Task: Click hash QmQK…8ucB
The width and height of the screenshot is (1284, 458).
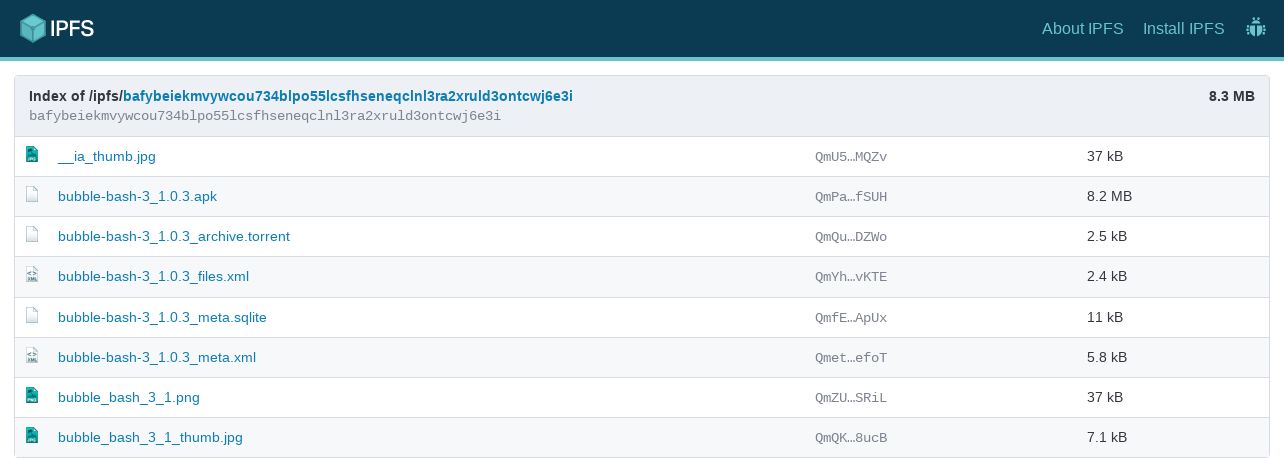Action: tap(851, 437)
